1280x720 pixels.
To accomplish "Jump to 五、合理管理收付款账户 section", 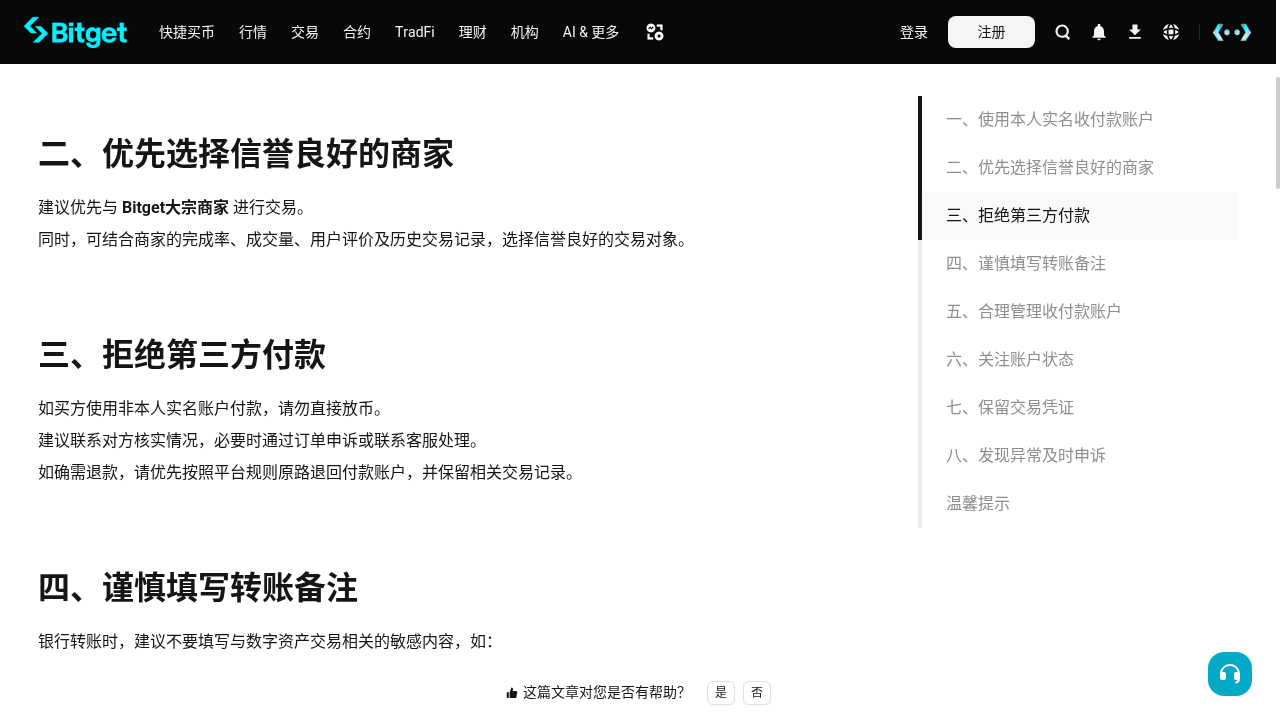I will pyautogui.click(x=1080, y=312).
